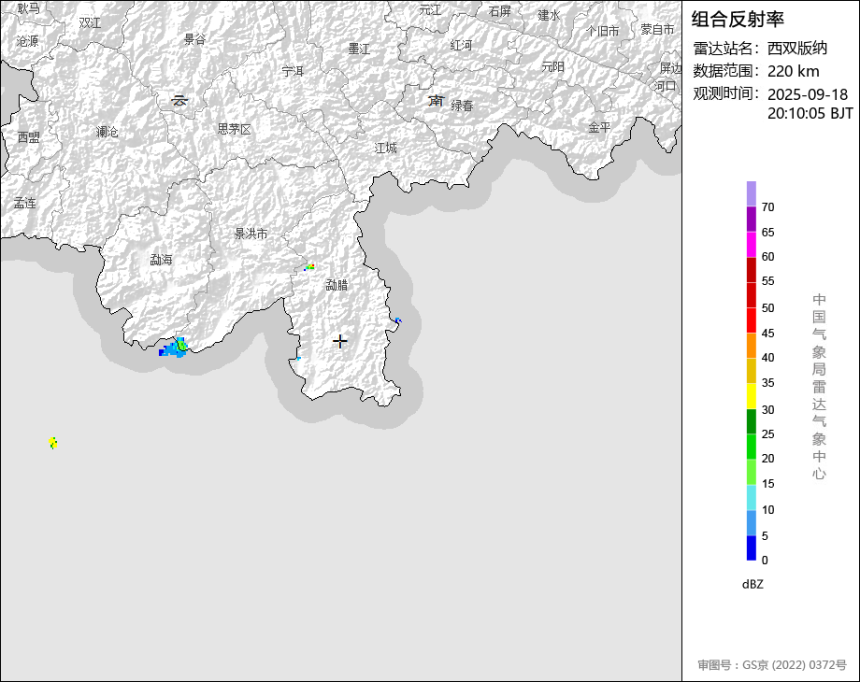Click the legend value 20

click(x=768, y=459)
